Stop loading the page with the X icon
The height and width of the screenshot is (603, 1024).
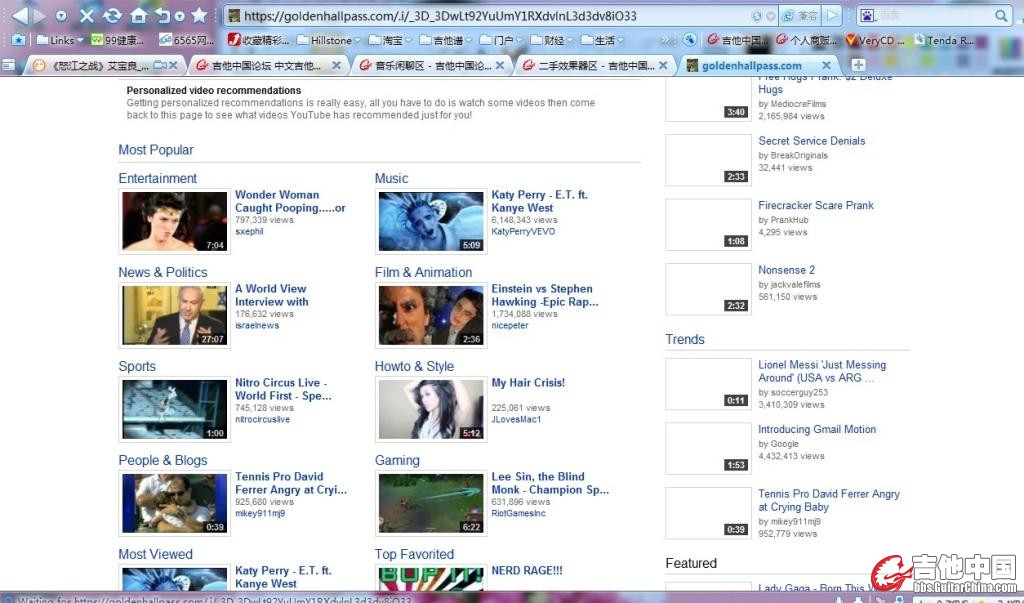point(87,16)
